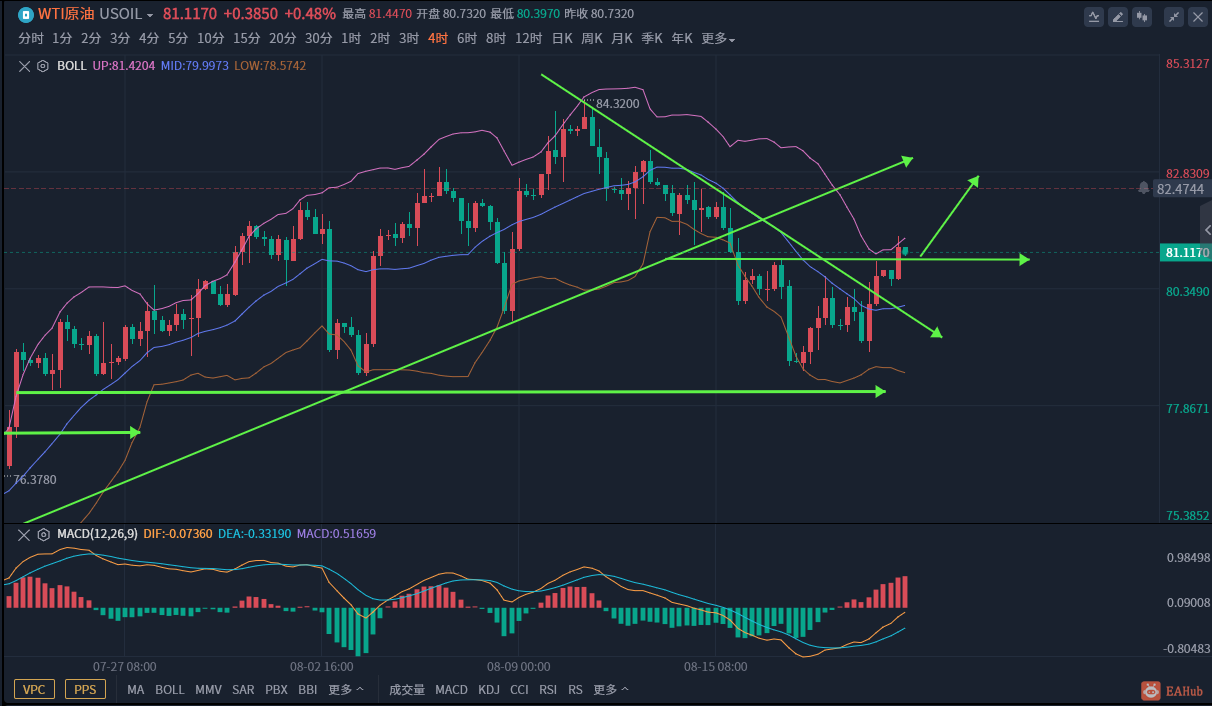The height and width of the screenshot is (706, 1212).
Task: Switch to the 15分 timeframe
Action: (247, 39)
